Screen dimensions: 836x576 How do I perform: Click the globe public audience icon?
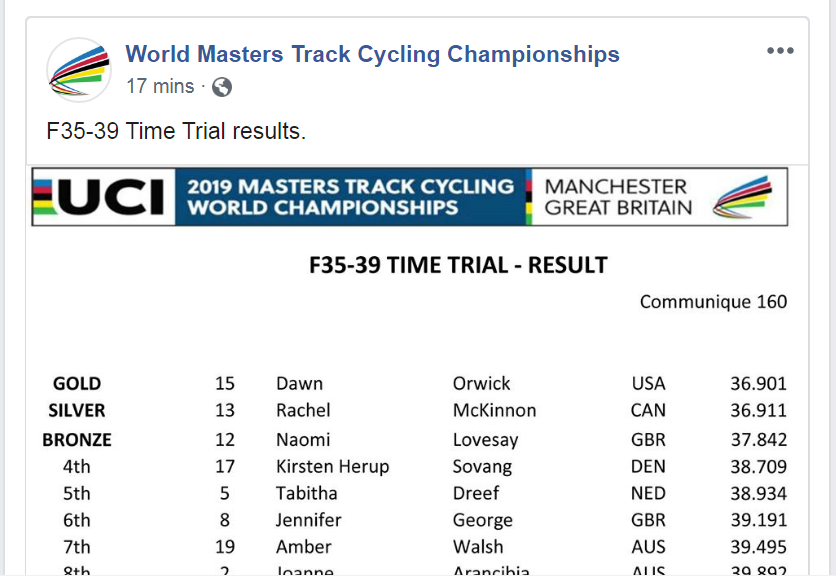click(222, 87)
